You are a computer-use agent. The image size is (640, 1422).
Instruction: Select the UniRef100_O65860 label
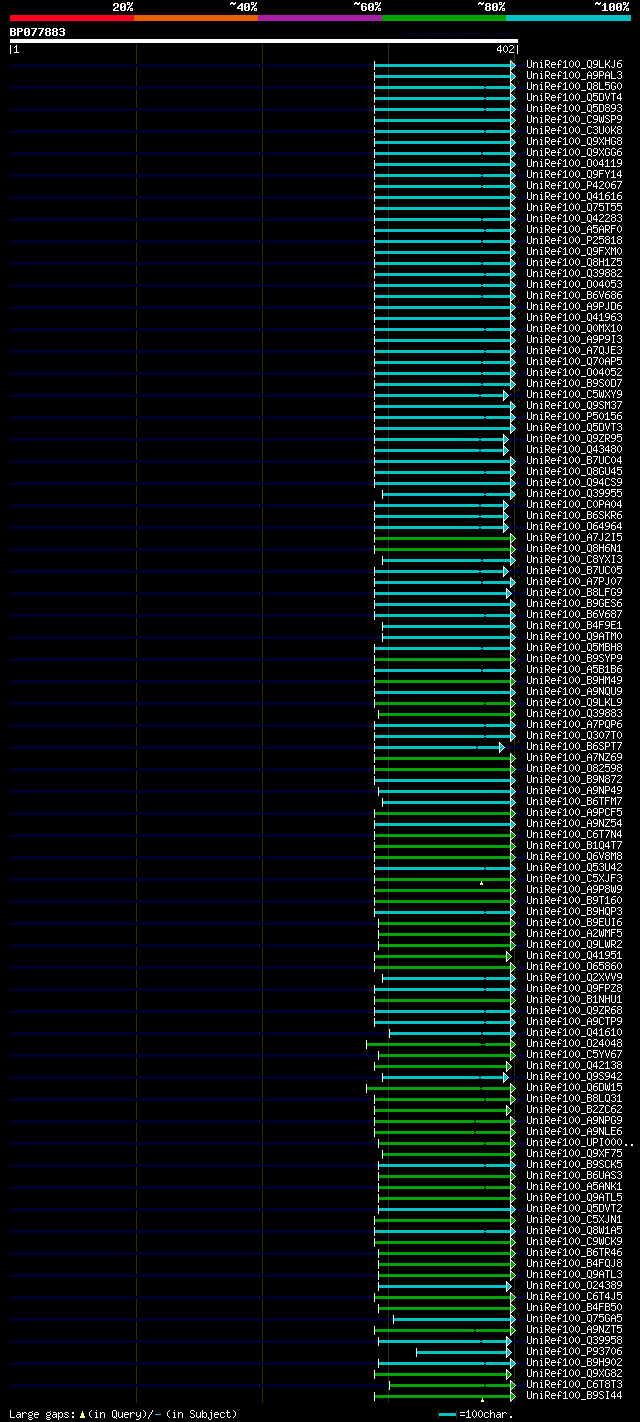point(574,966)
